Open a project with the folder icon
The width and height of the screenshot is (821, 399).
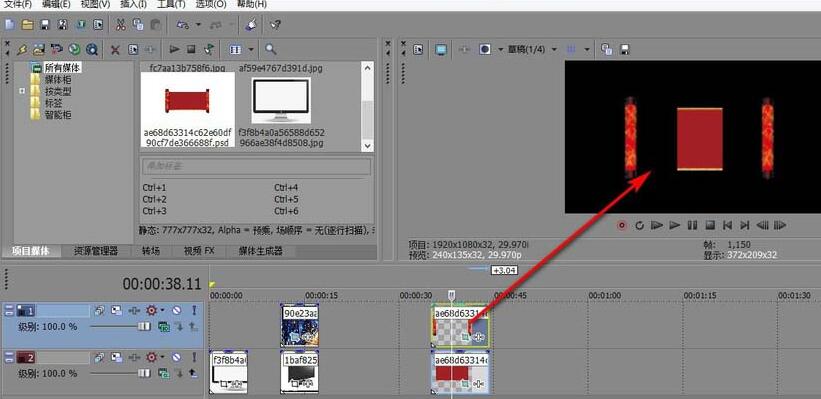(27, 25)
